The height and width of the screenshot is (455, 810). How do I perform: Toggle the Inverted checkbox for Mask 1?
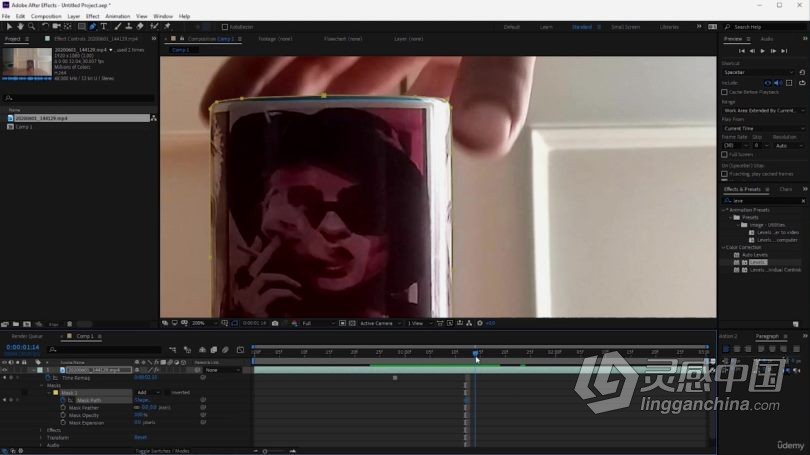168,393
